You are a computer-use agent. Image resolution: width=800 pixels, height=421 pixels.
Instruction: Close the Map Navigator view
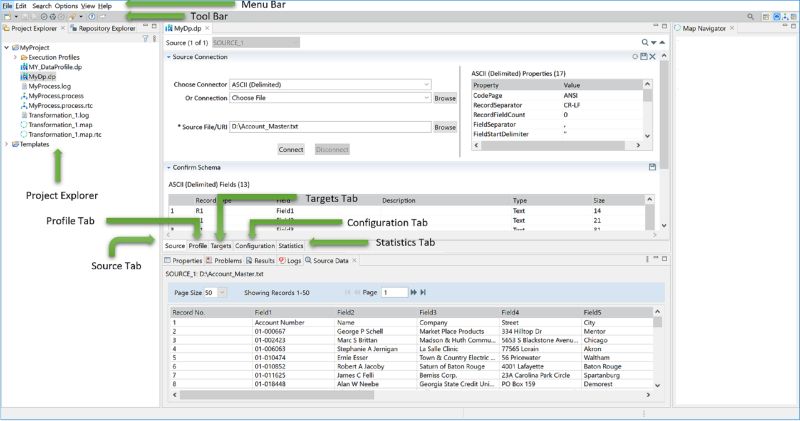tap(732, 28)
